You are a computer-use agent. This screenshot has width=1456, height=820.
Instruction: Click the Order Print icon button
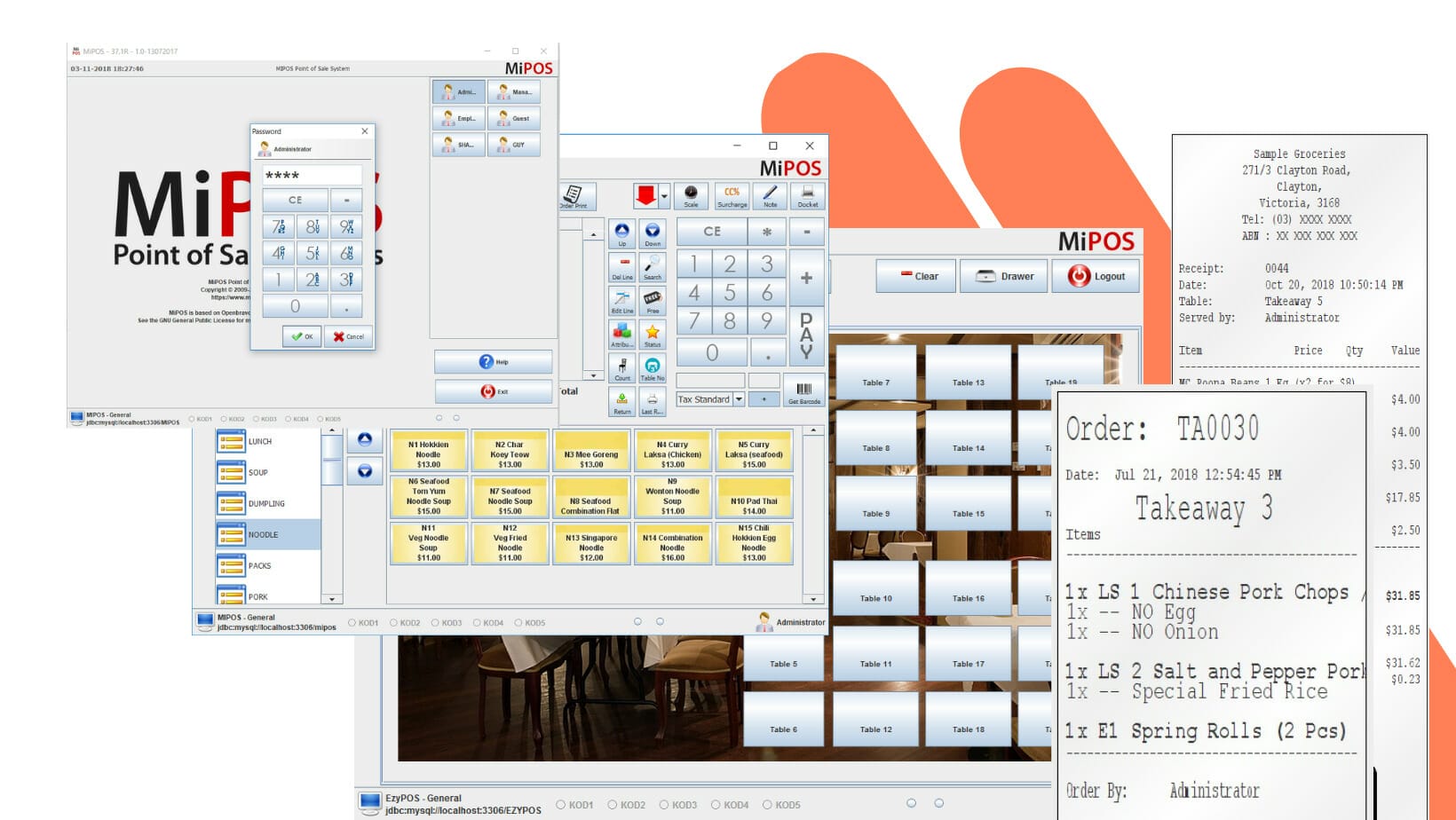(x=575, y=196)
